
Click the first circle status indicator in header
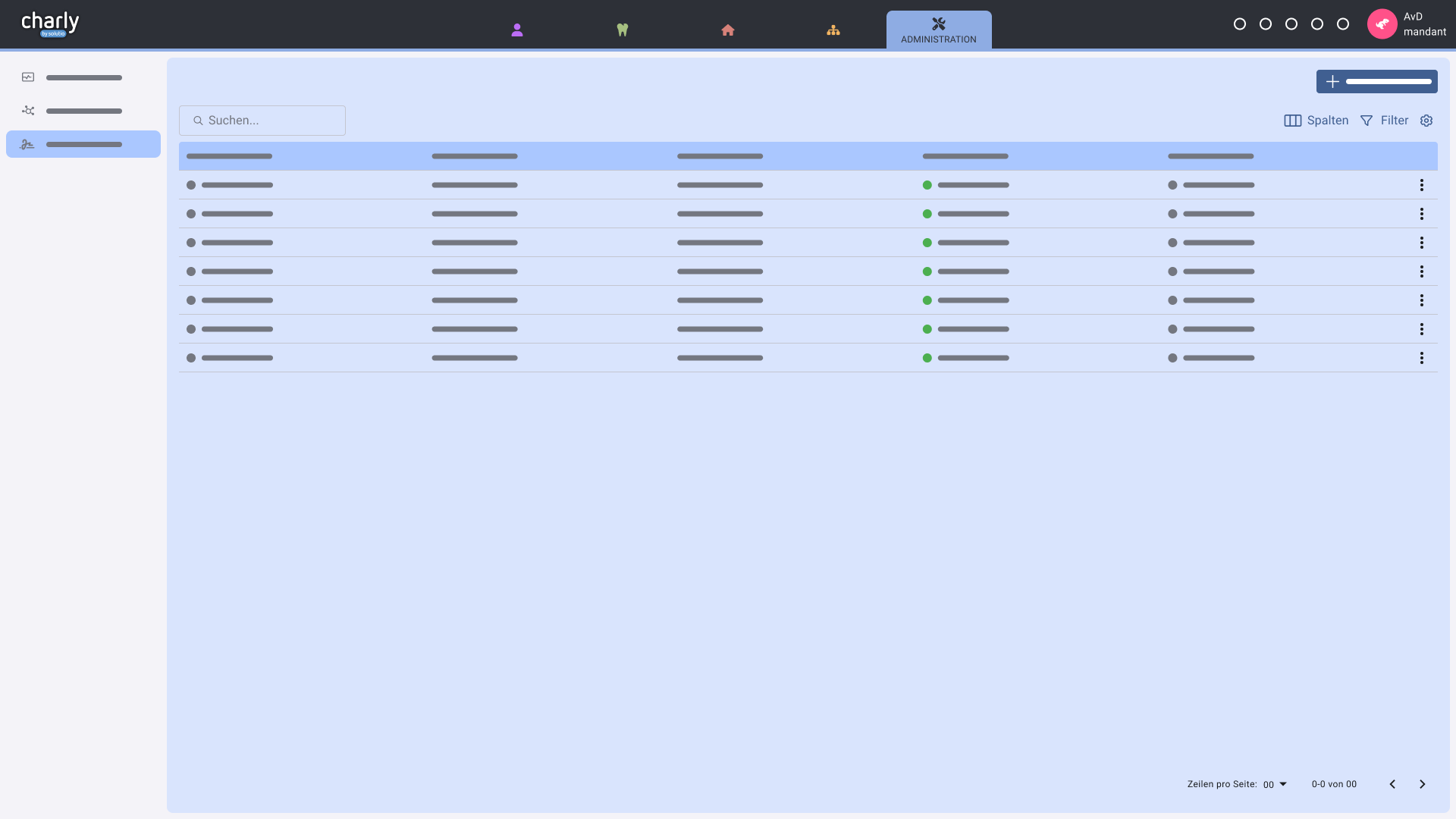[1240, 24]
